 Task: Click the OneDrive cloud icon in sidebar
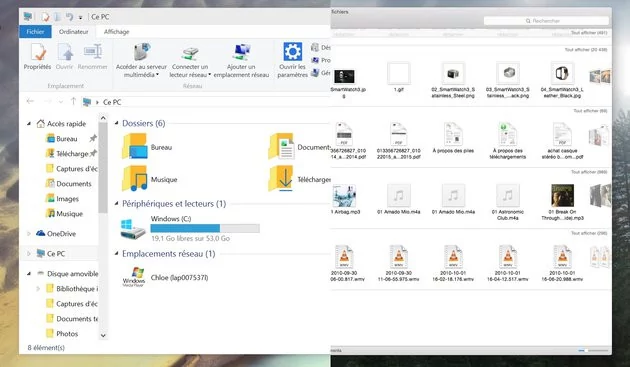pos(41,233)
